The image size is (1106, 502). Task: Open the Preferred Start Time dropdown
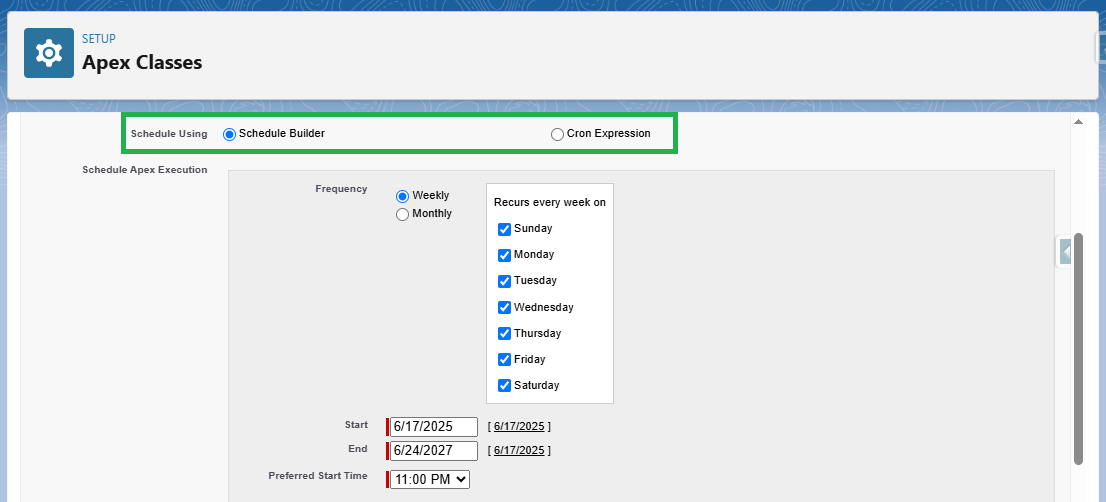point(430,479)
